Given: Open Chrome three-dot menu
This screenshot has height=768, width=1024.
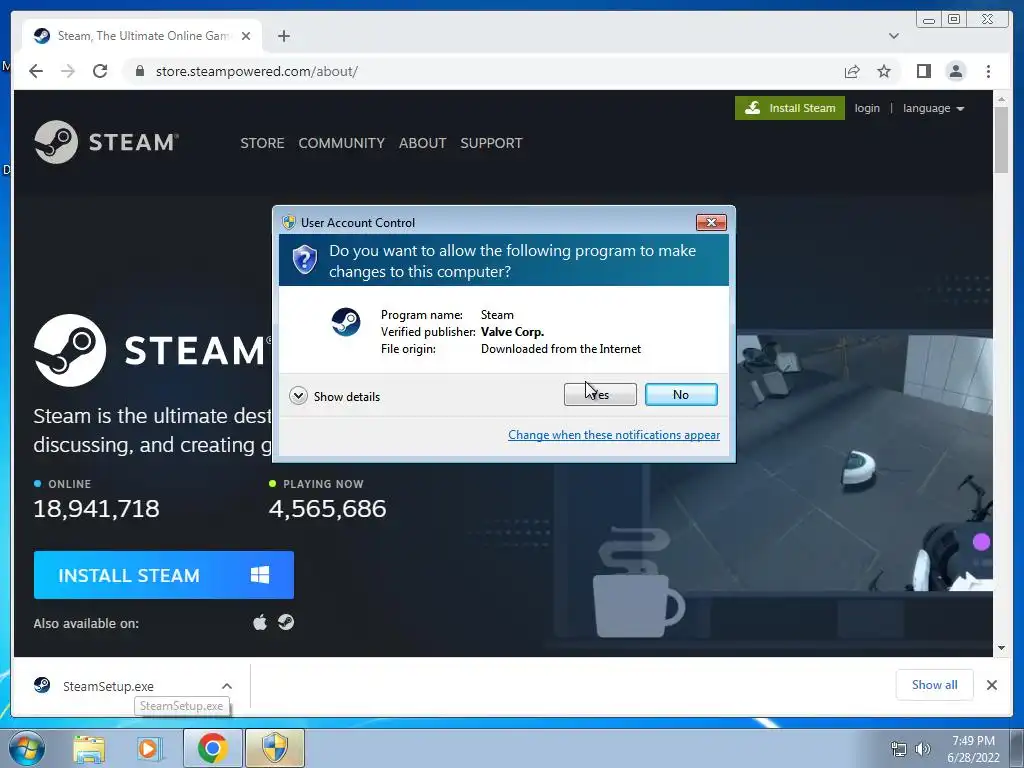Looking at the screenshot, I should coord(988,71).
